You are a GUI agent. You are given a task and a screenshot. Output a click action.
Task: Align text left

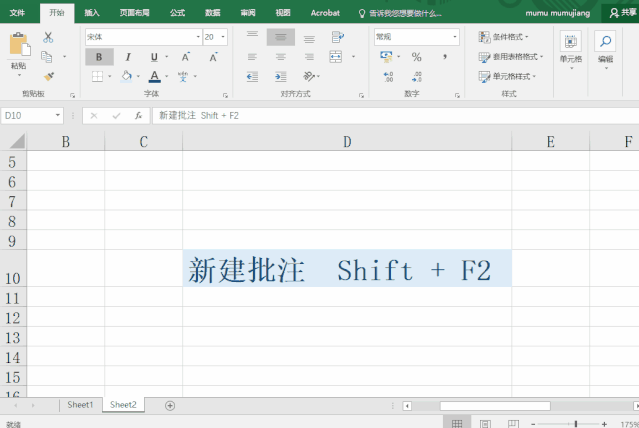click(252, 57)
